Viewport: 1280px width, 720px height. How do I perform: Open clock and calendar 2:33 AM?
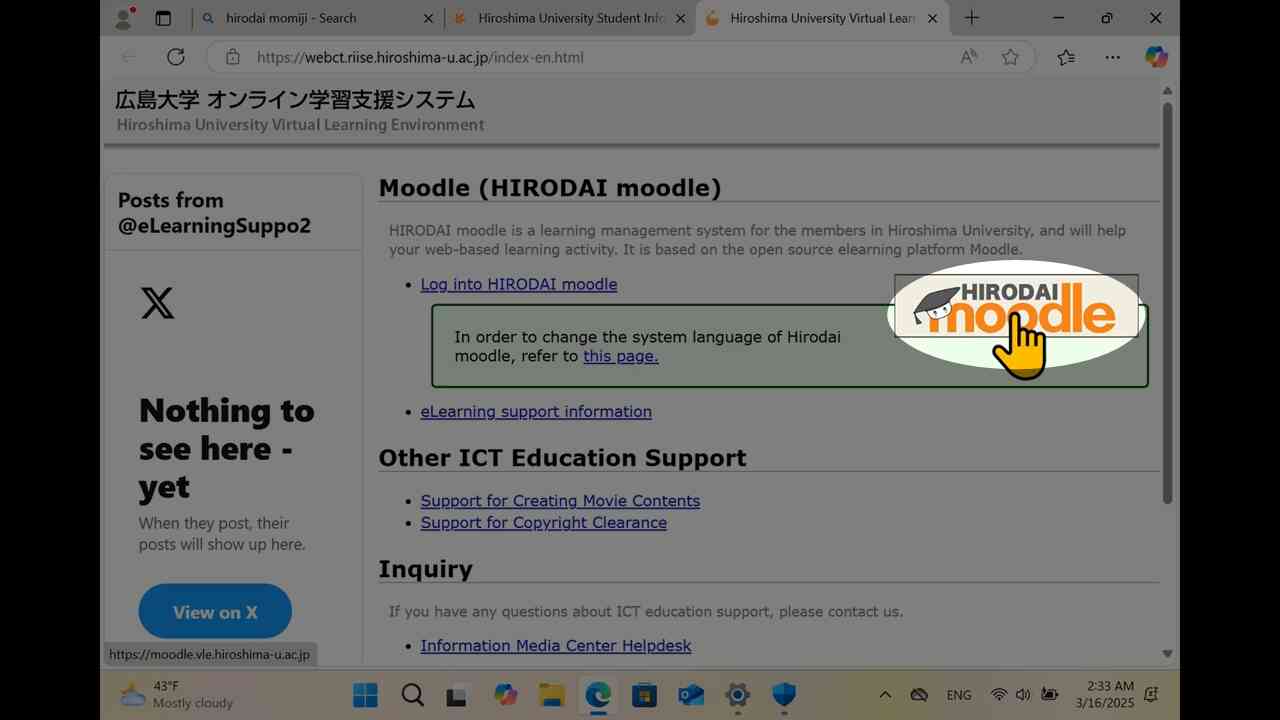[x=1105, y=695]
